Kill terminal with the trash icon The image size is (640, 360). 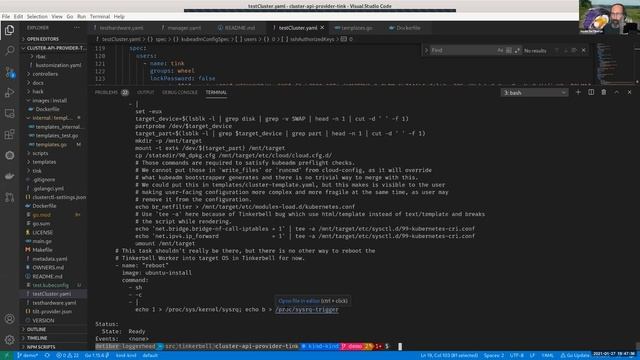(604, 93)
